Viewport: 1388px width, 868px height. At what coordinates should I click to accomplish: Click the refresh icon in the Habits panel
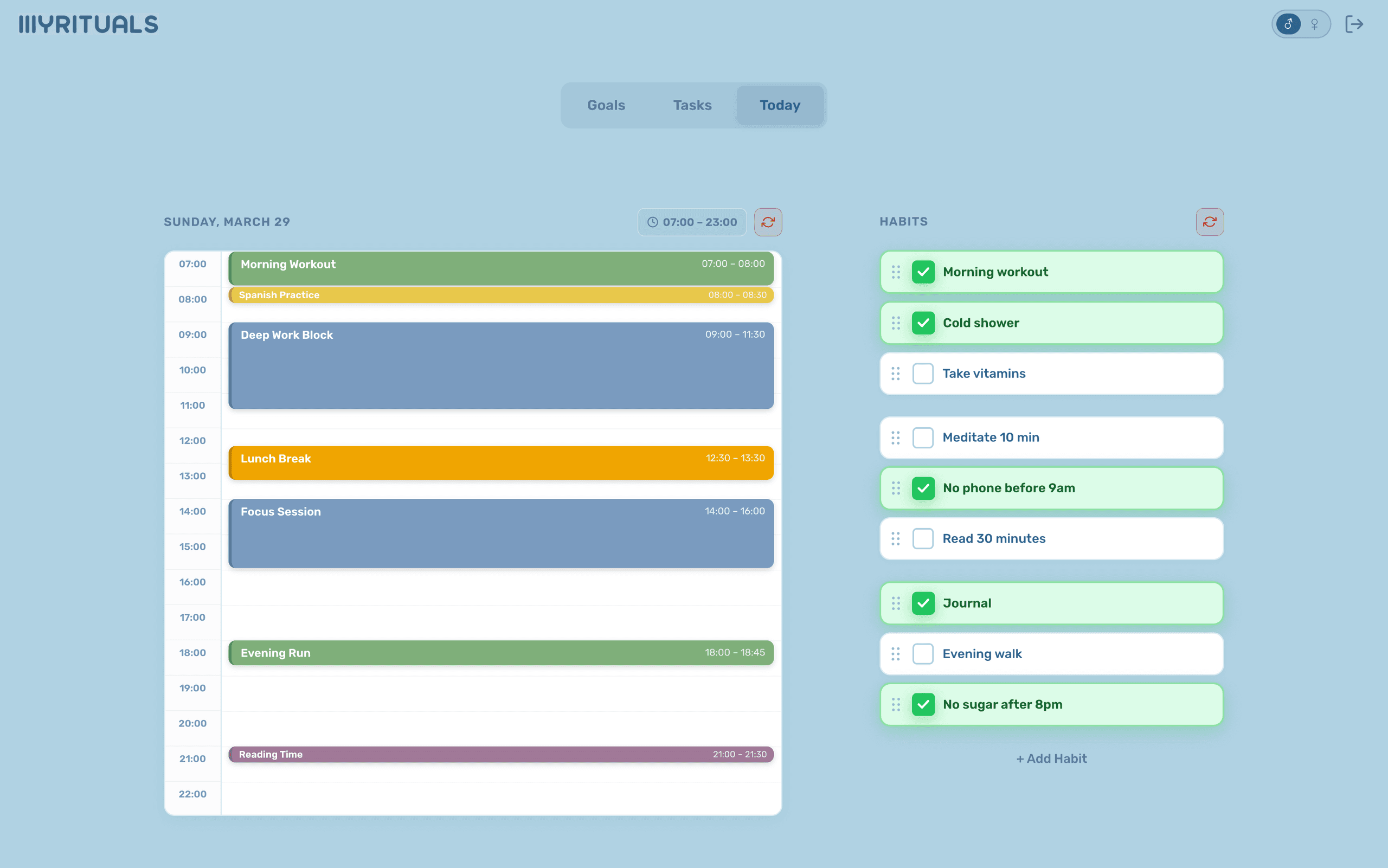(1210, 222)
